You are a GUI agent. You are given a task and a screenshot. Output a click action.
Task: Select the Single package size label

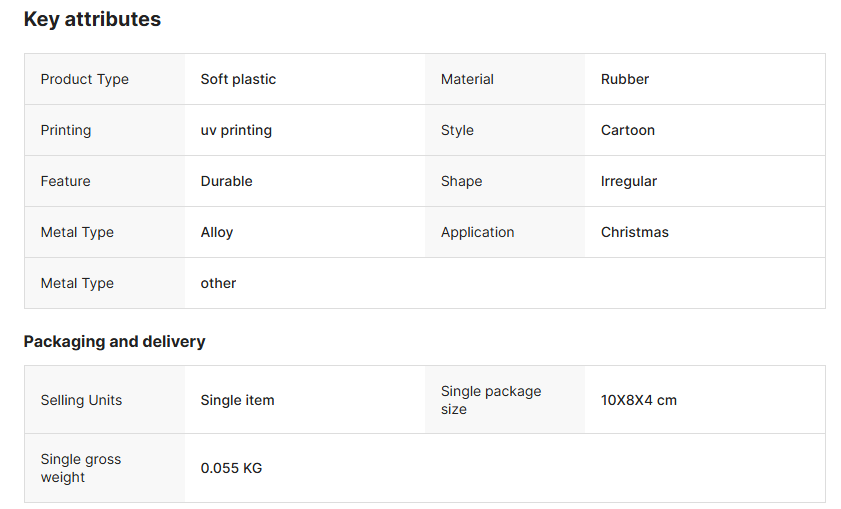[491, 400]
